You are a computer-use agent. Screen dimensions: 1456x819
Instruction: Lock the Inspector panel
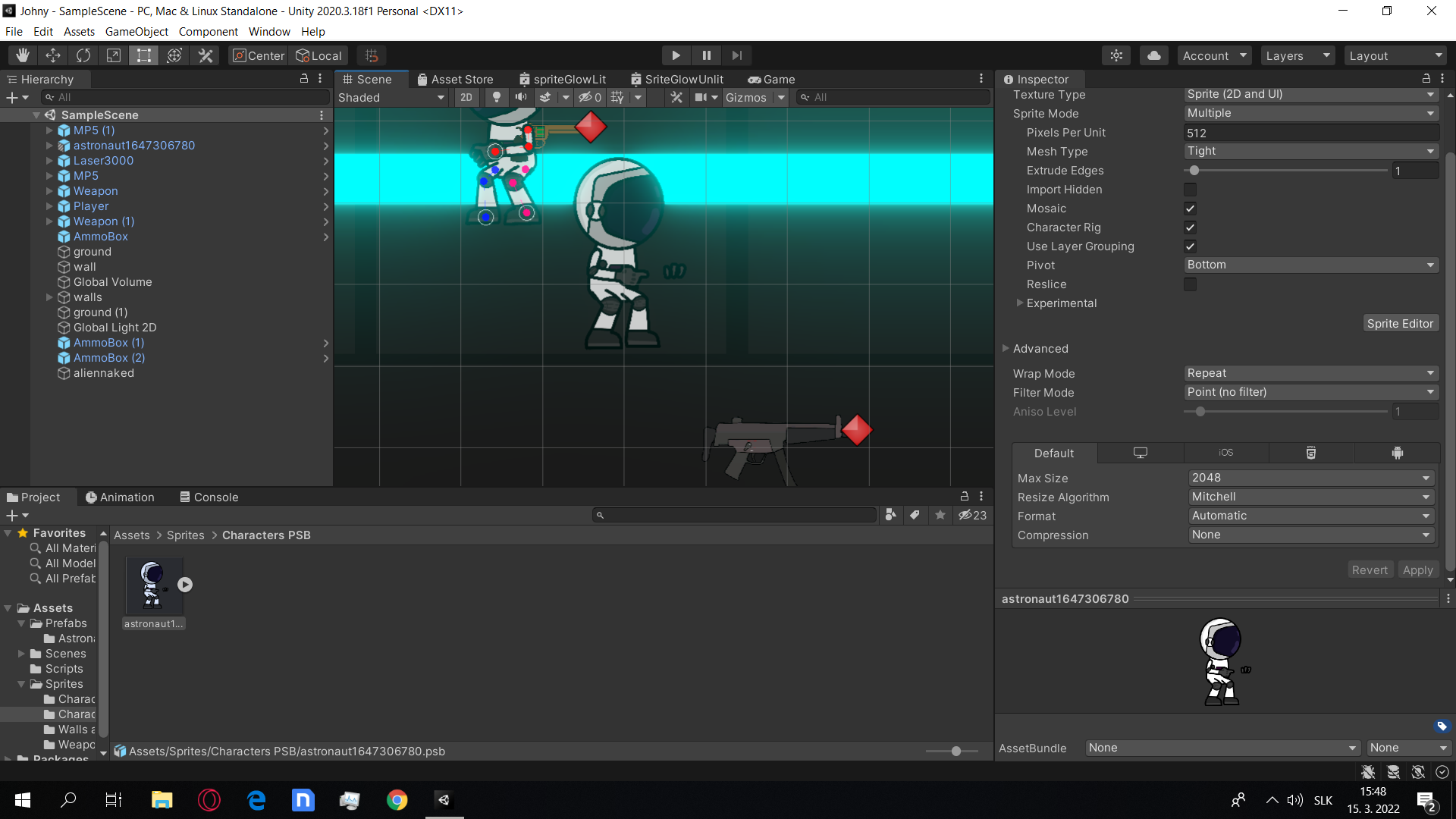coord(1426,78)
